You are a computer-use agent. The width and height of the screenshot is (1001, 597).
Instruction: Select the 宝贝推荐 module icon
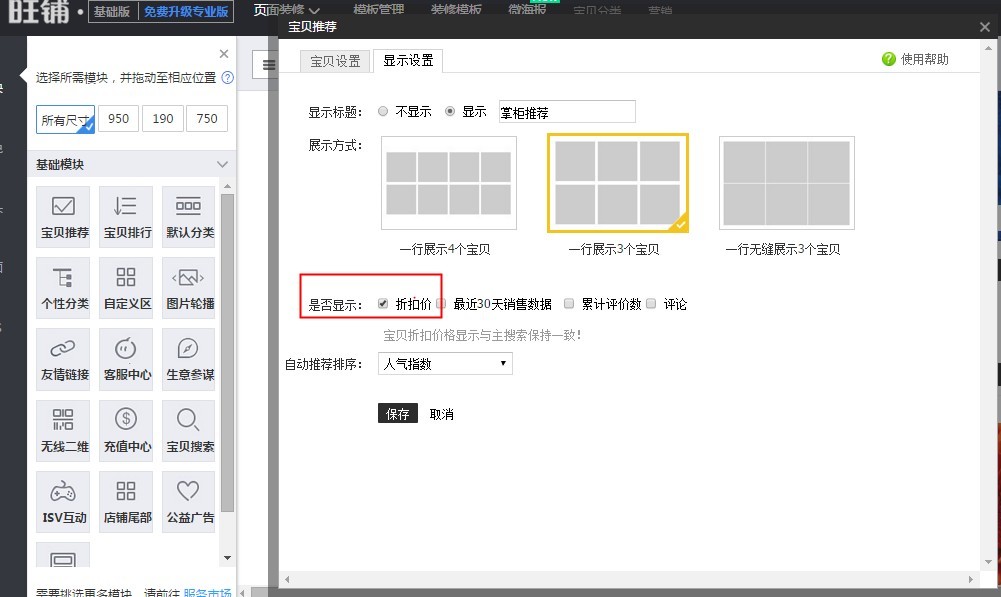[63, 216]
